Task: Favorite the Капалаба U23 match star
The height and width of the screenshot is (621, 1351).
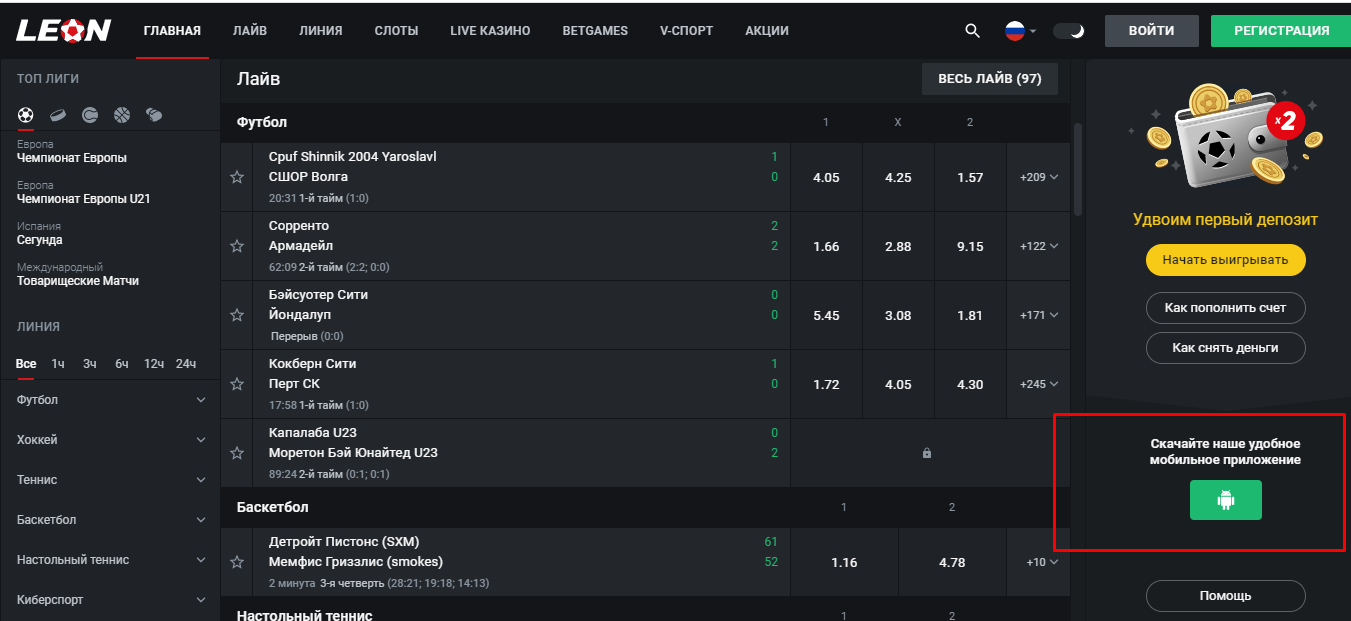Action: click(x=237, y=453)
